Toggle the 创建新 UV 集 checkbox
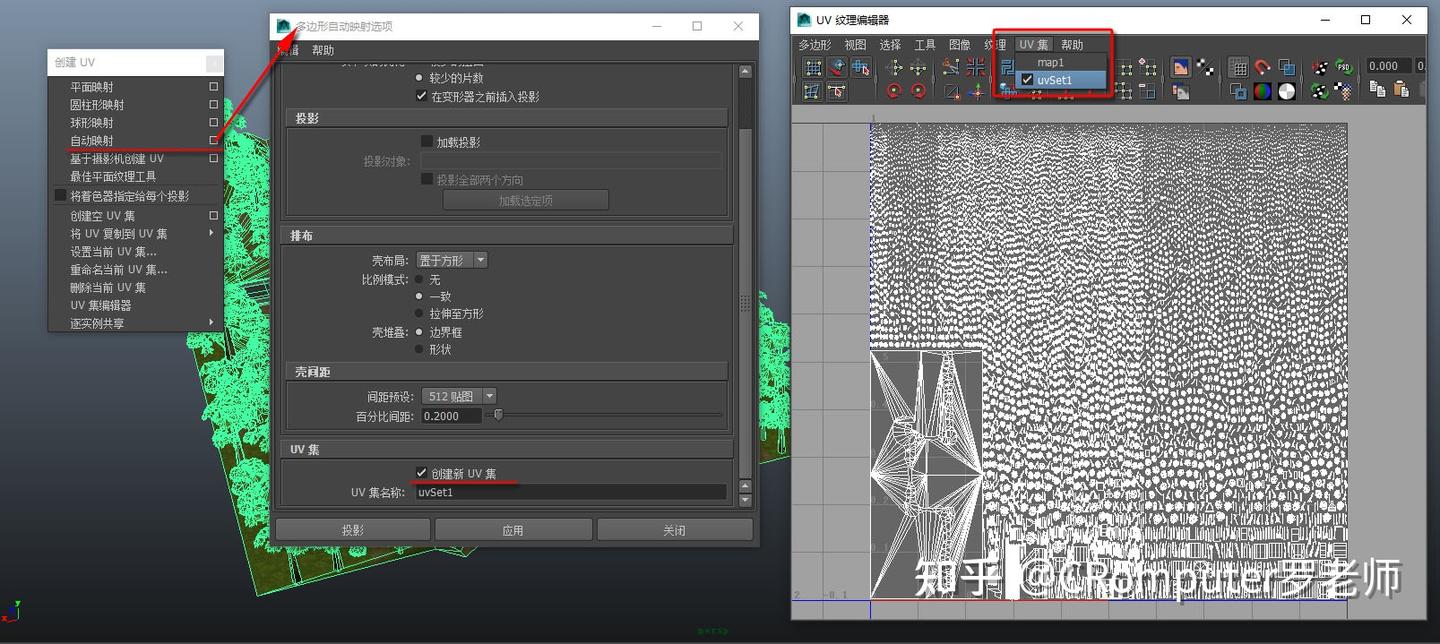The height and width of the screenshot is (644, 1440). [x=421, y=472]
